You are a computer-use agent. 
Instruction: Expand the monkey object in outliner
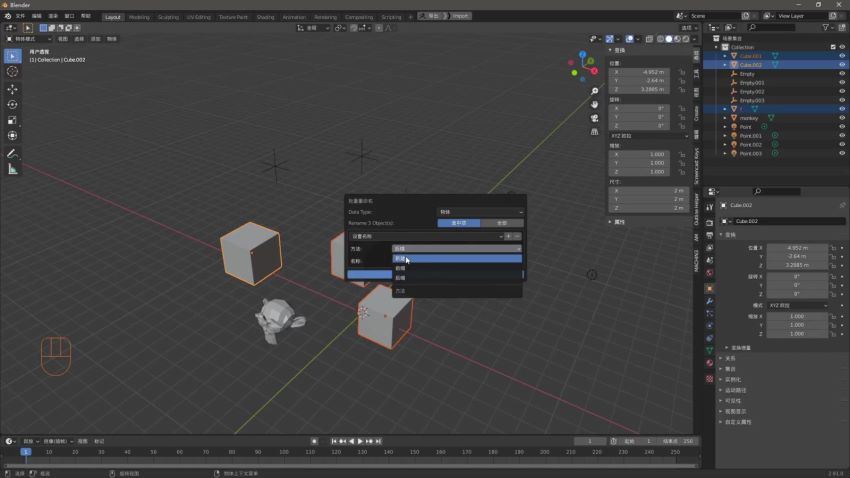pyautogui.click(x=725, y=118)
